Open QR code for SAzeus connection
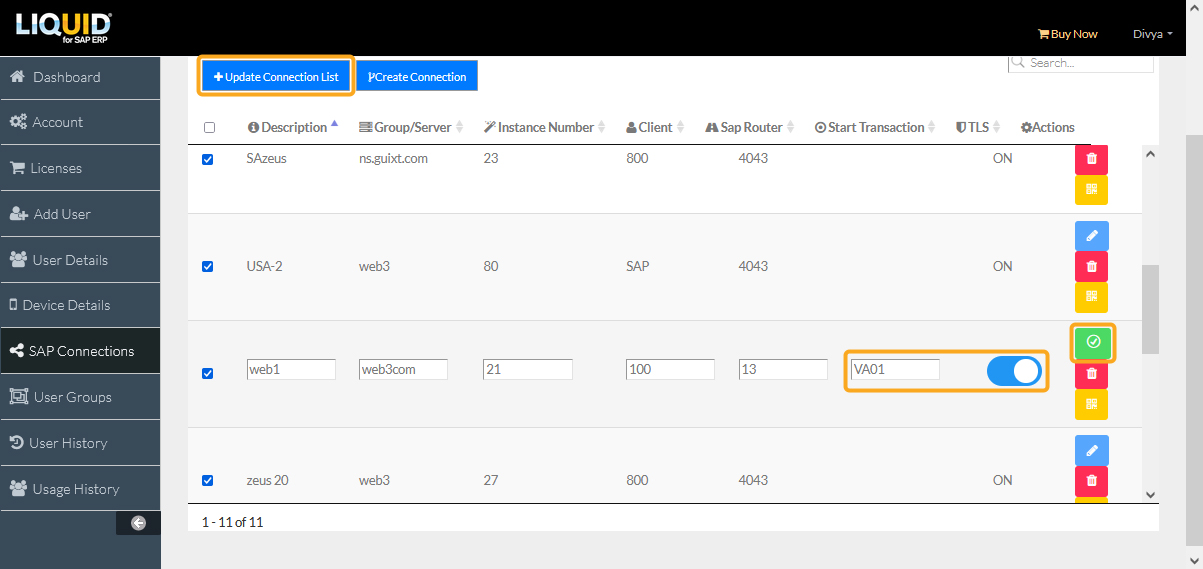 1091,189
